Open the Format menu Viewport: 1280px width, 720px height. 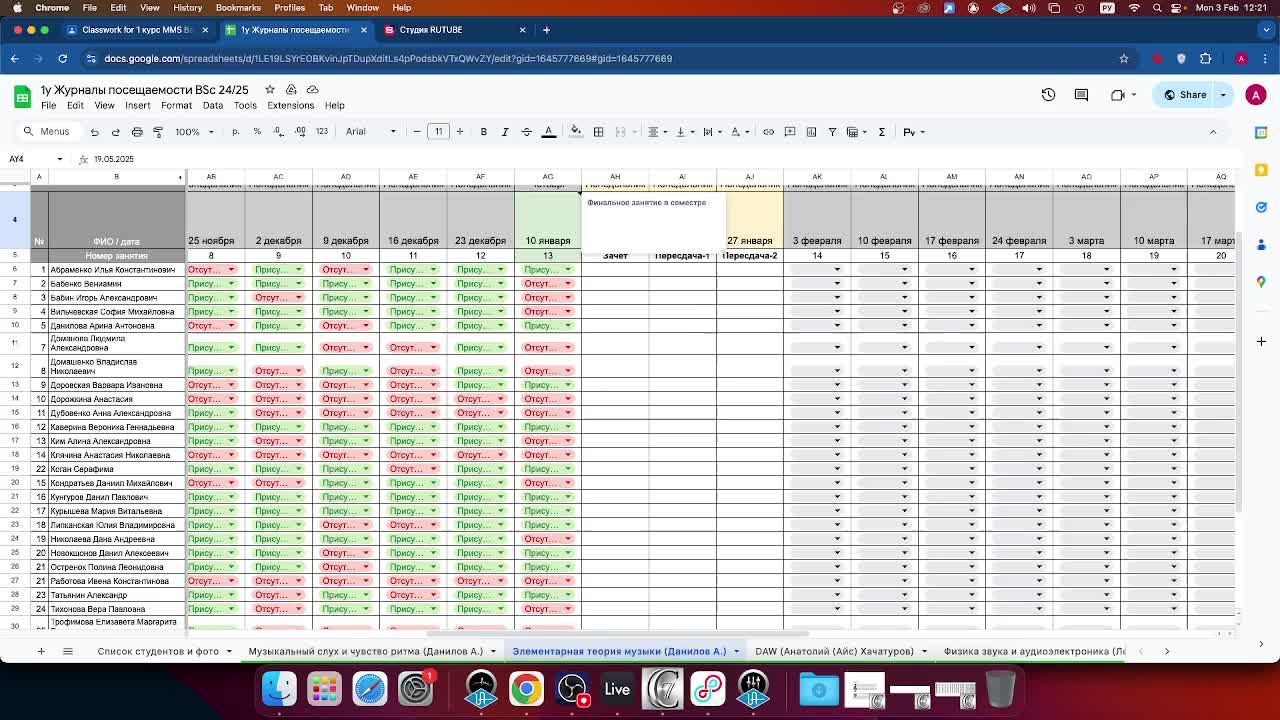[176, 106]
